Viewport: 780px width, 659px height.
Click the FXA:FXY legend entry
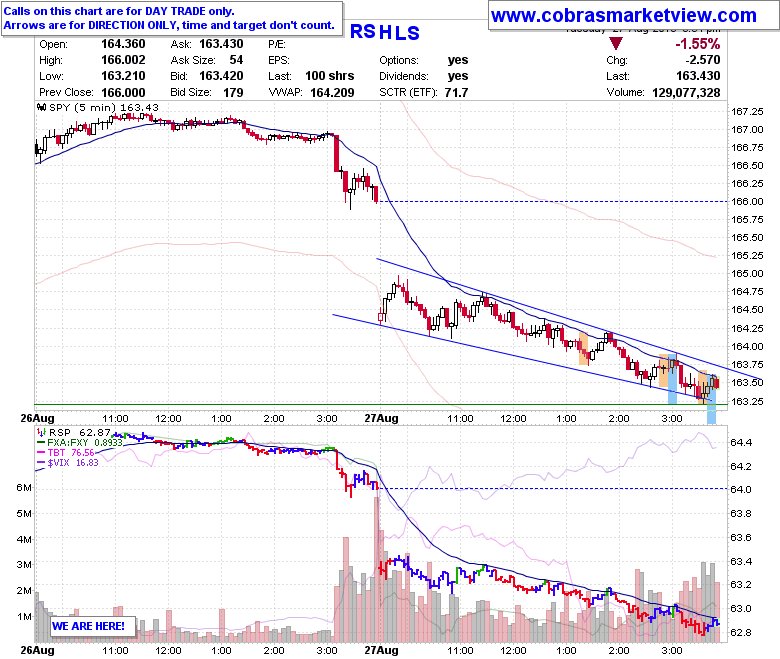pos(80,443)
